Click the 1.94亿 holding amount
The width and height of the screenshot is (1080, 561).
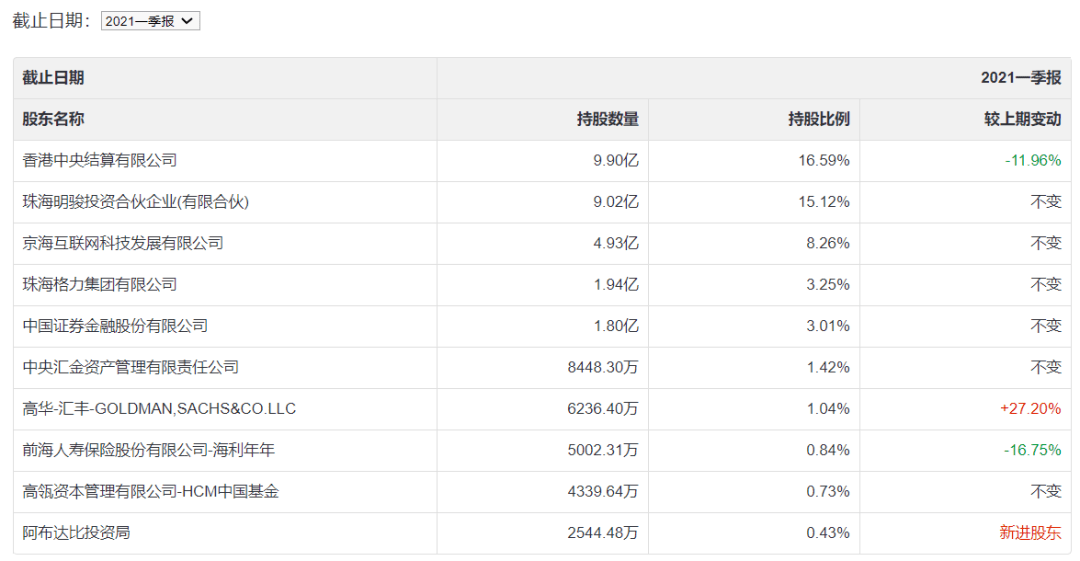(616, 285)
